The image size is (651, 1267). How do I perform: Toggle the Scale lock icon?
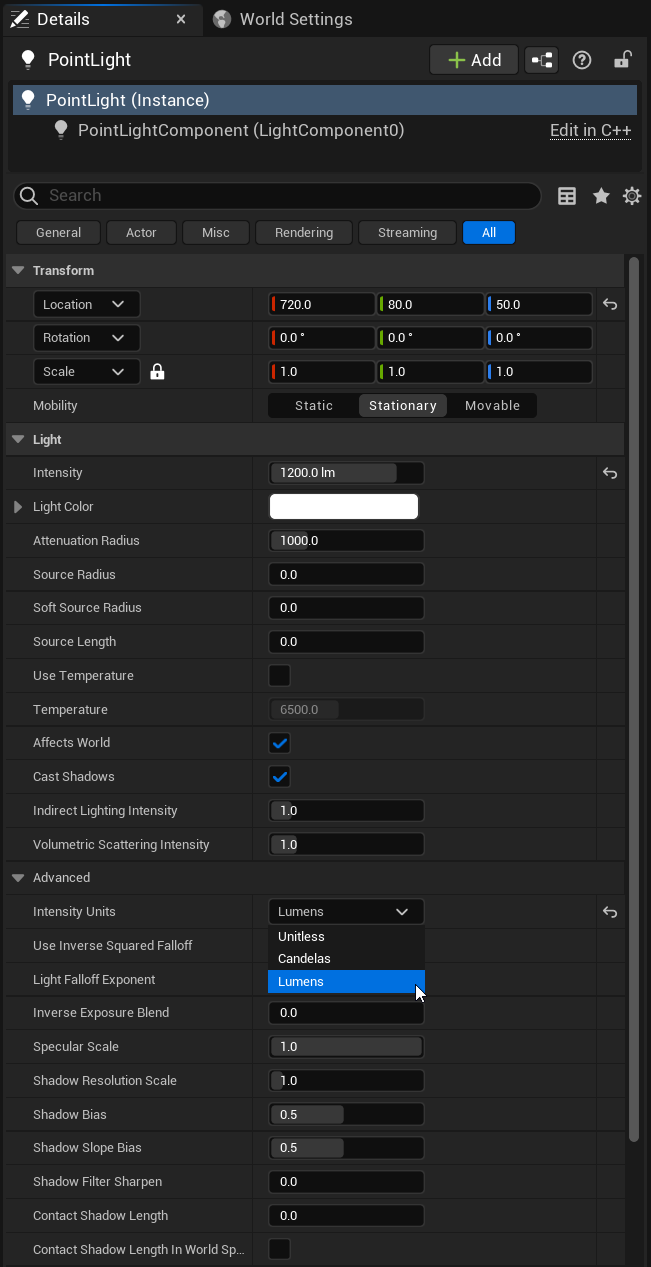pos(157,372)
